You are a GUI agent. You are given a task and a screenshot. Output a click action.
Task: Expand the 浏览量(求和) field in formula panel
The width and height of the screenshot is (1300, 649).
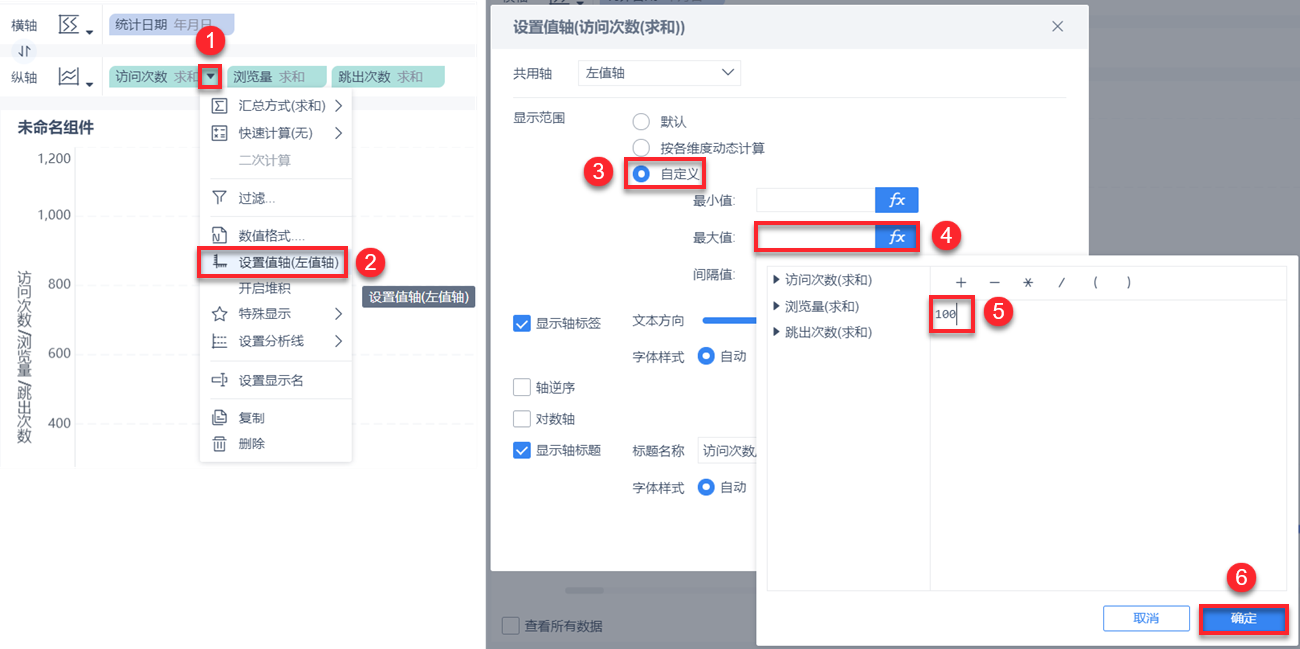pos(778,307)
